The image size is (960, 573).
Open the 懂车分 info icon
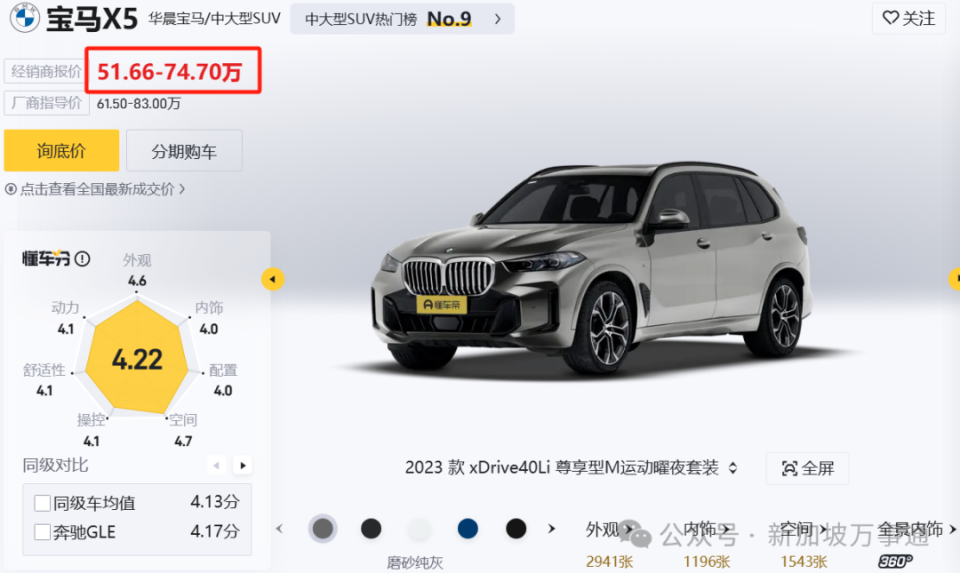coord(82,259)
